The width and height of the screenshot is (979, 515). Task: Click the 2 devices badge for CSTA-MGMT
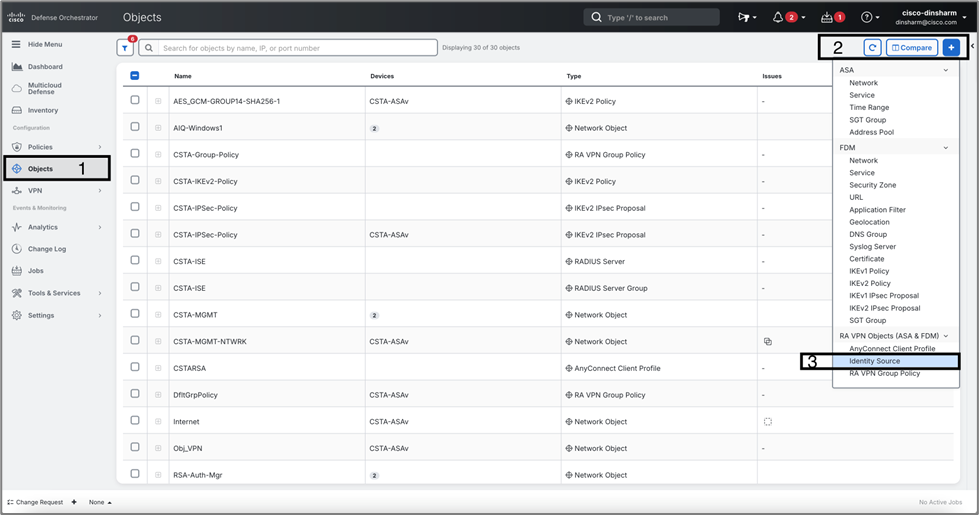[374, 315]
